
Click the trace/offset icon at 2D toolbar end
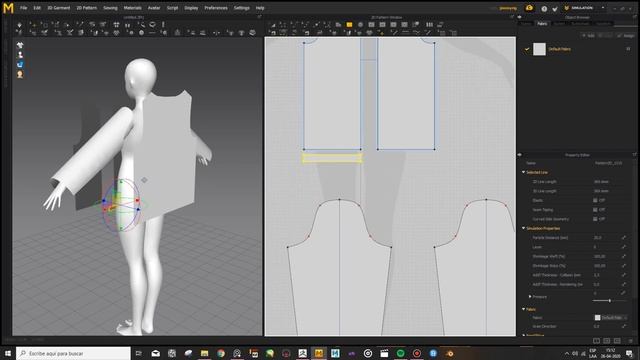441,25
